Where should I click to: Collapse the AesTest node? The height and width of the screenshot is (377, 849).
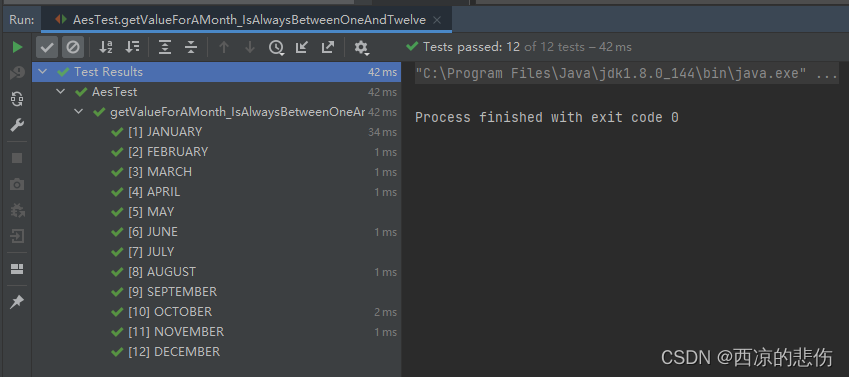tap(61, 92)
